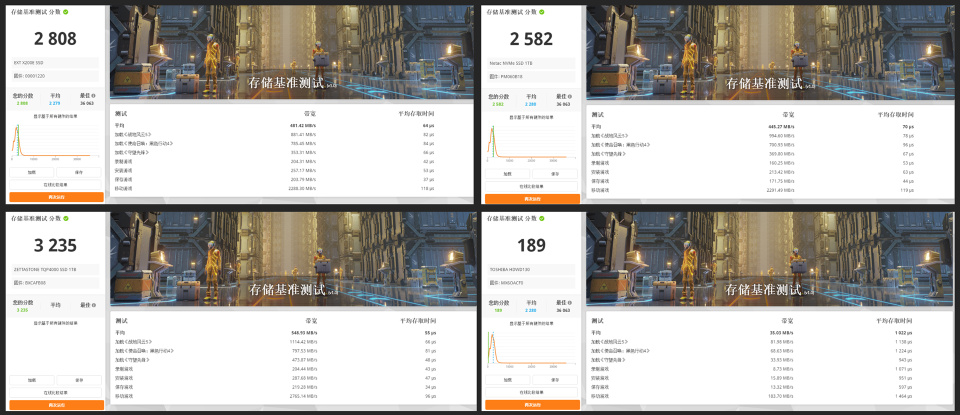
Task: Click drive name field in 2 808 panel
Action: click(x=55, y=62)
